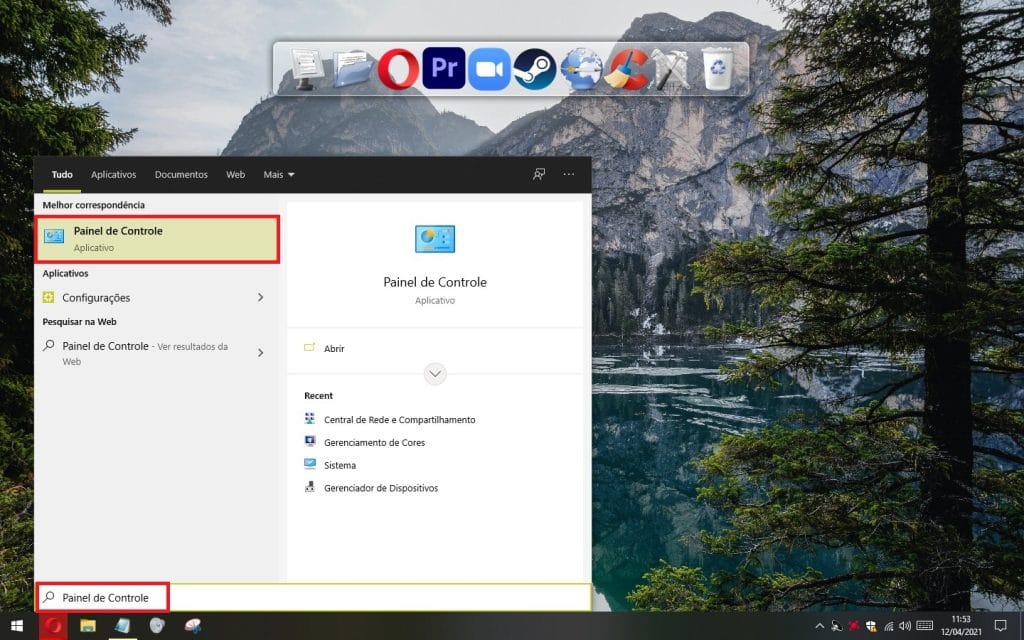
Task: Click the Windows Start button
Action: click(17, 626)
